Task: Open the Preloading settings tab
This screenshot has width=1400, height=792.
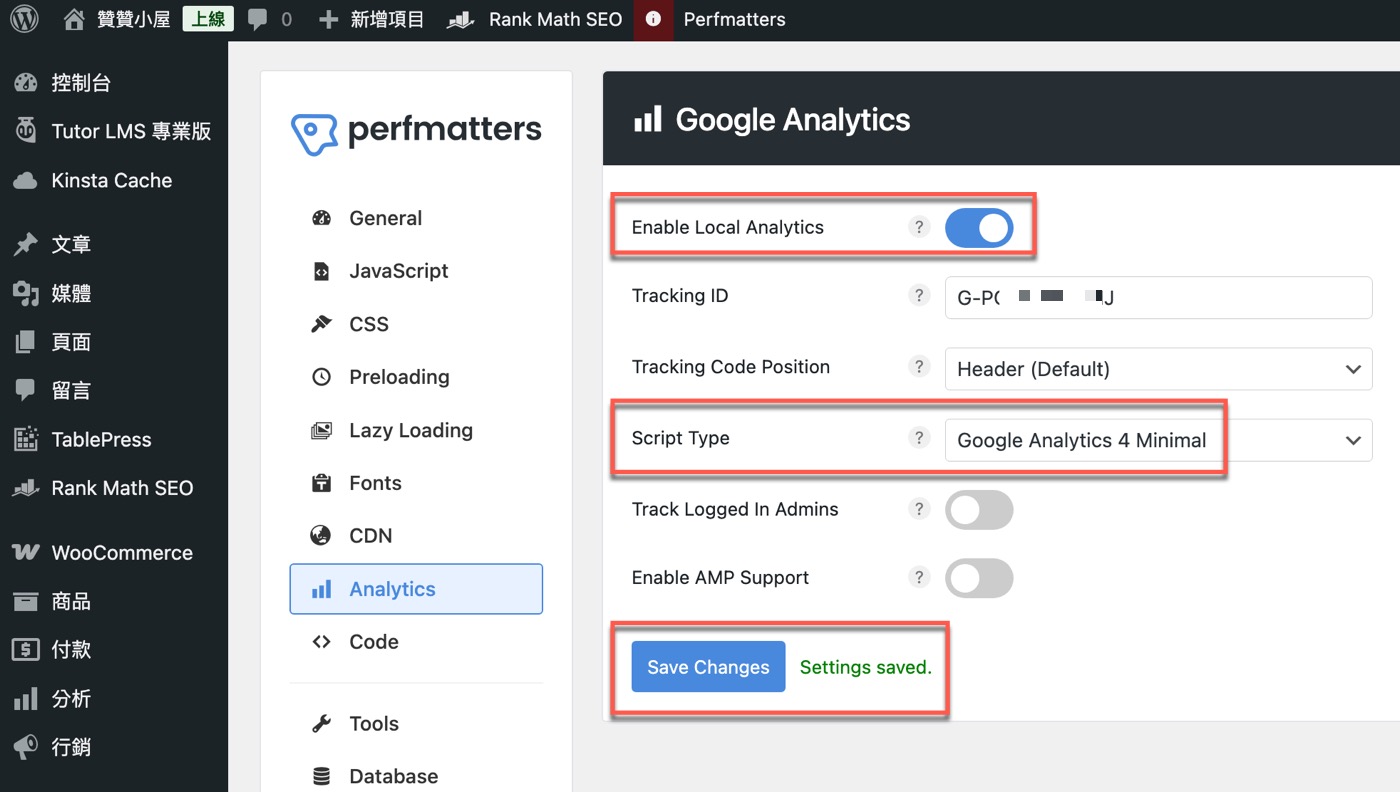Action: tap(416, 377)
